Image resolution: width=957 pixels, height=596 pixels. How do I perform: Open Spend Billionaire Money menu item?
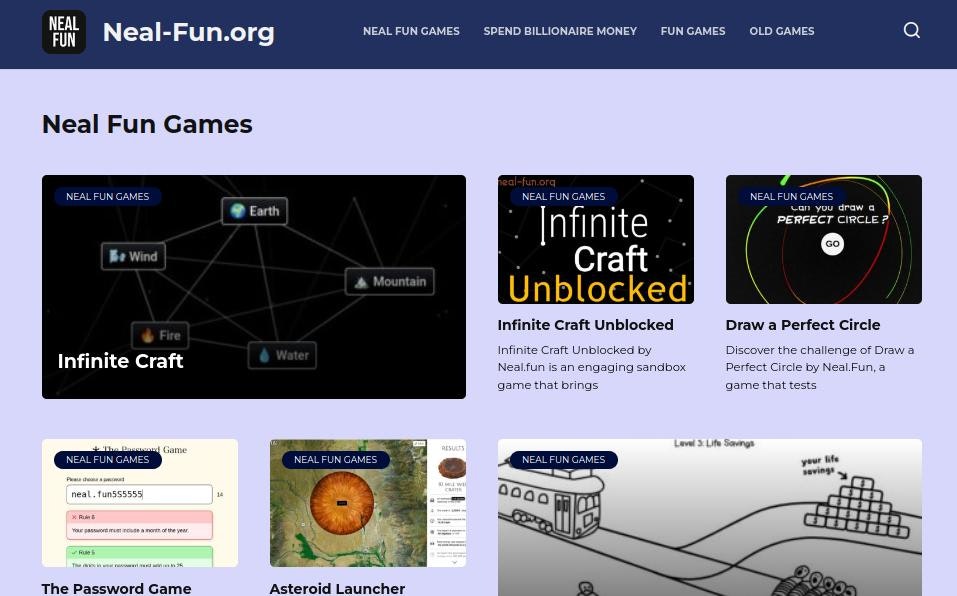[560, 31]
